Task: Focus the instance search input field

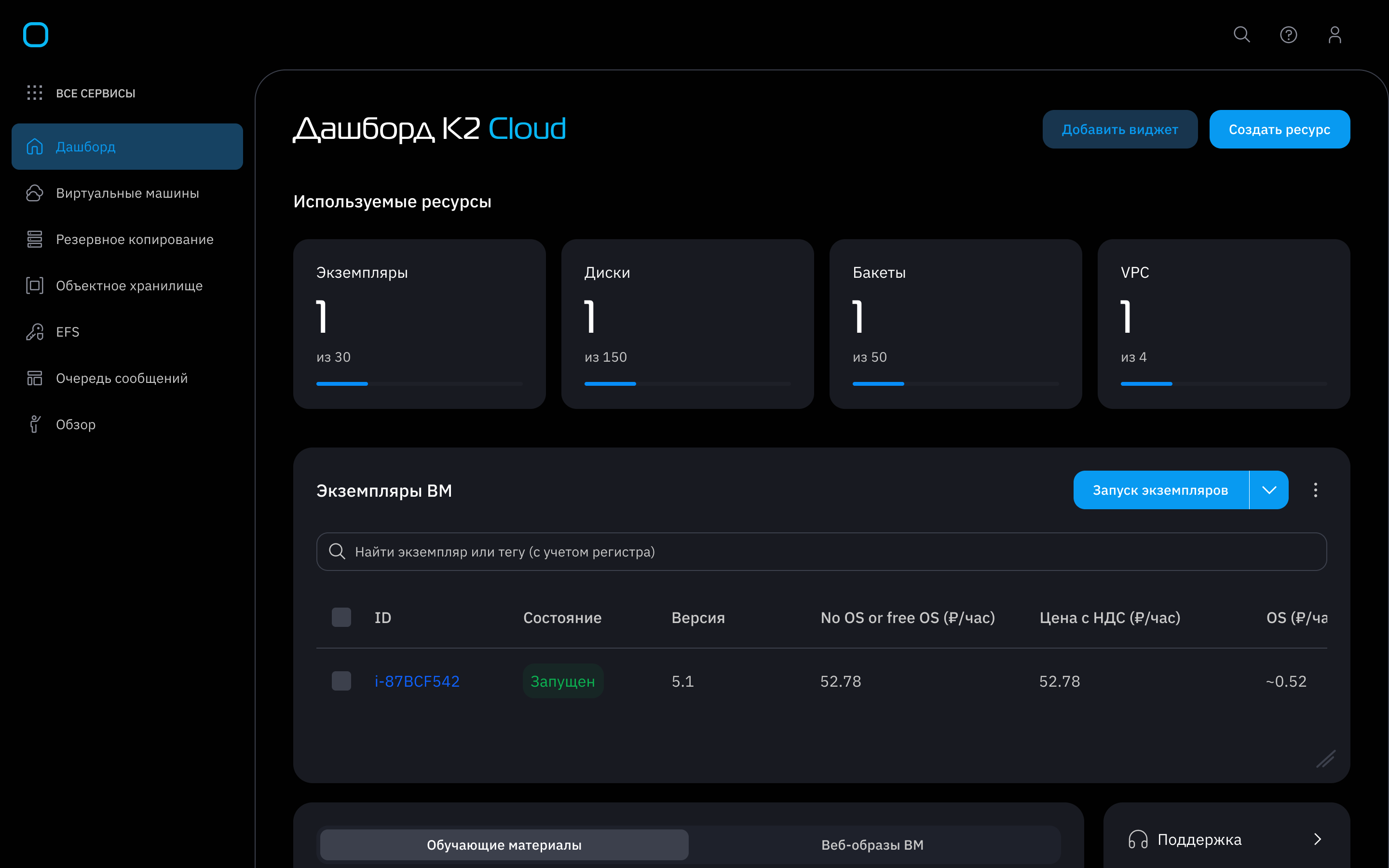Action: point(821,552)
